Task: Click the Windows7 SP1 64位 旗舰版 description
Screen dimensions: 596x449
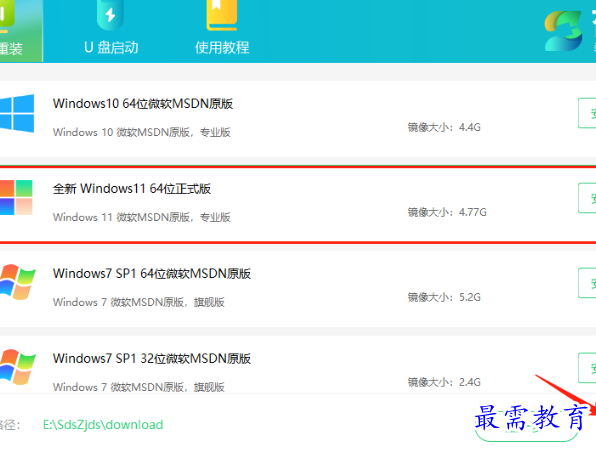Action: [x=139, y=302]
